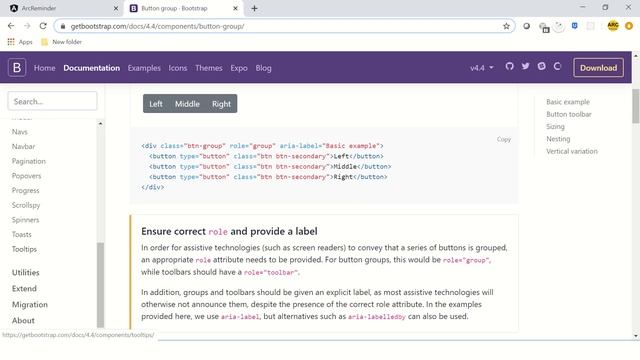Open Scrollspy in the sidebar

[x=26, y=205]
